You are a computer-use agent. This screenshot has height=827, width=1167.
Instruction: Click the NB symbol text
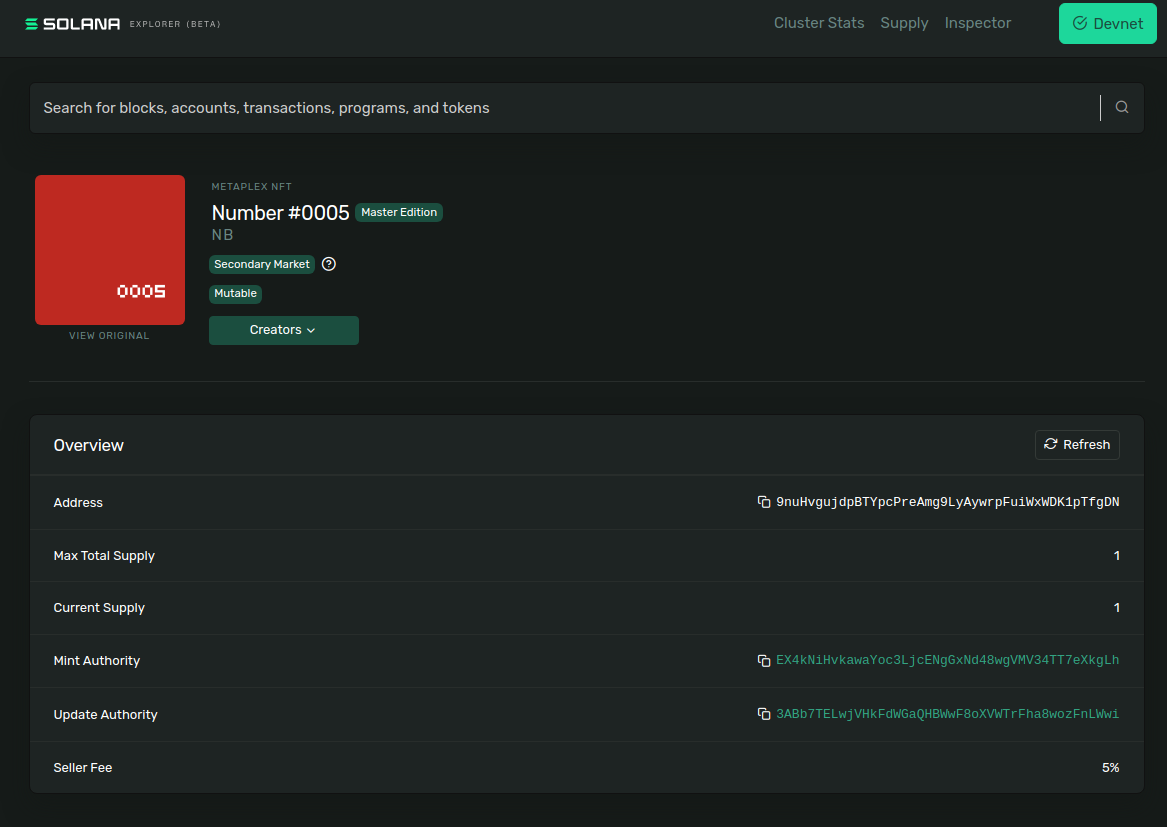223,235
